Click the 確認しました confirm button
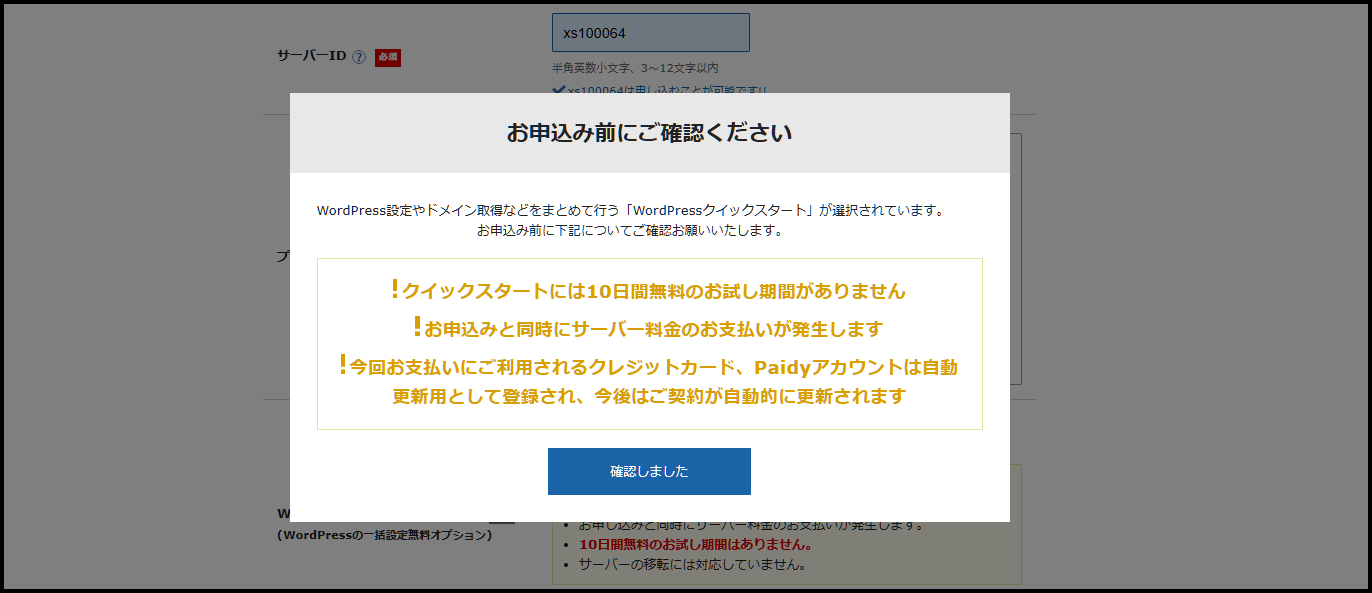 [x=649, y=471]
